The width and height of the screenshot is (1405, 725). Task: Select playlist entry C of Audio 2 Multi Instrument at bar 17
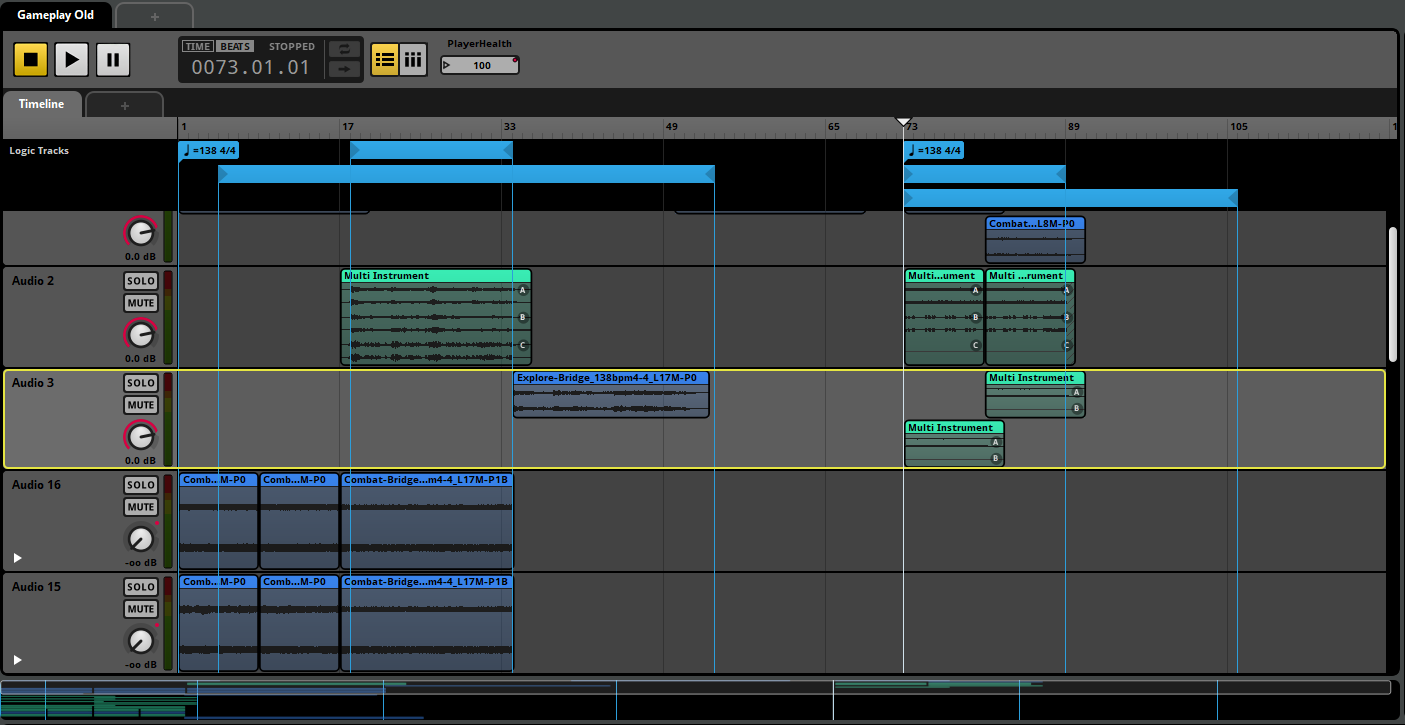[522, 345]
